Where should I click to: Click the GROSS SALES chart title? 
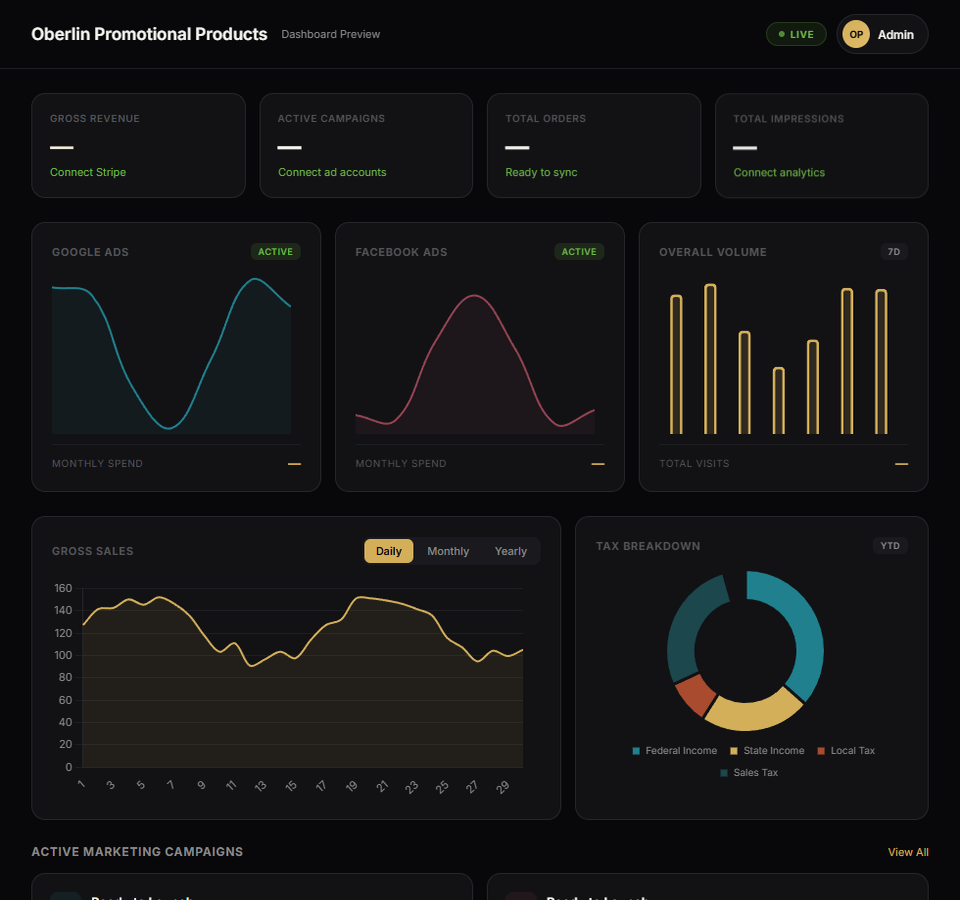point(92,551)
